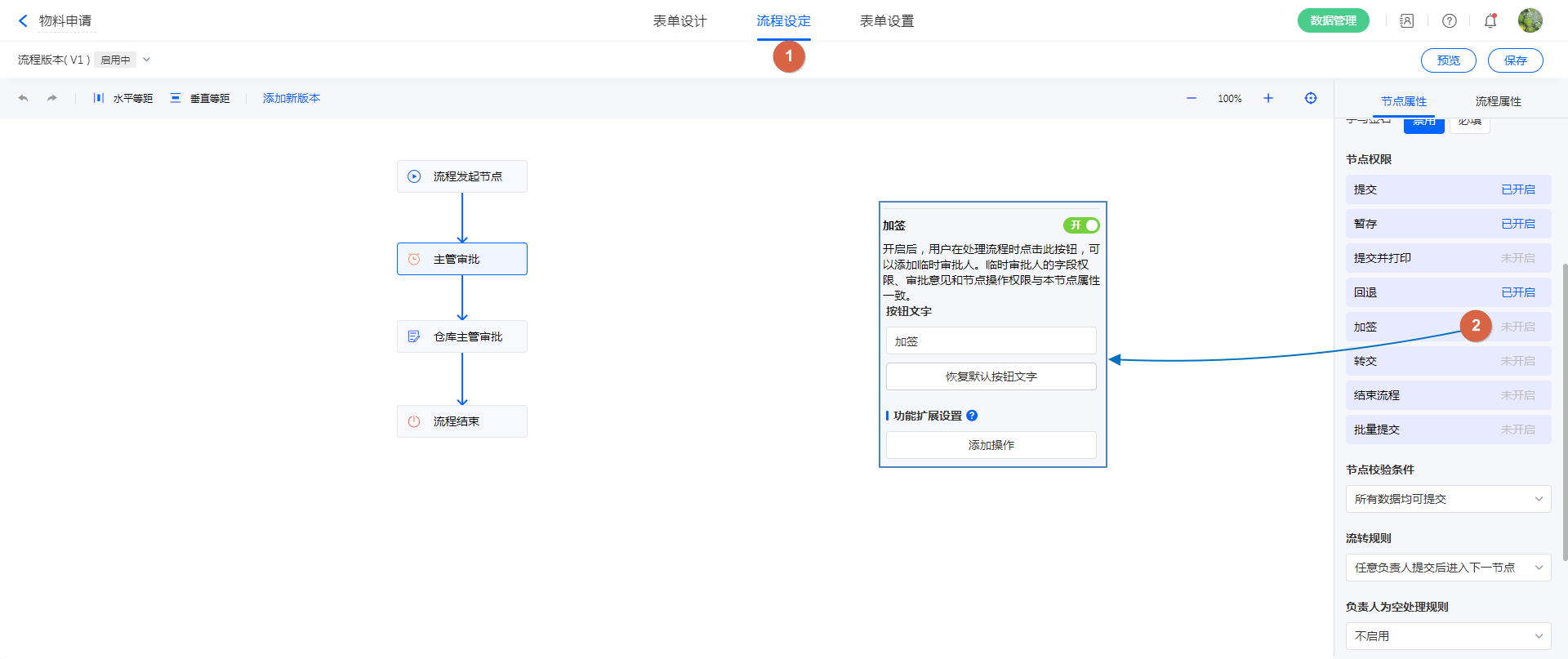1568x659 pixels.
Task: Toggle the 加签 switch off
Action: point(1081,225)
